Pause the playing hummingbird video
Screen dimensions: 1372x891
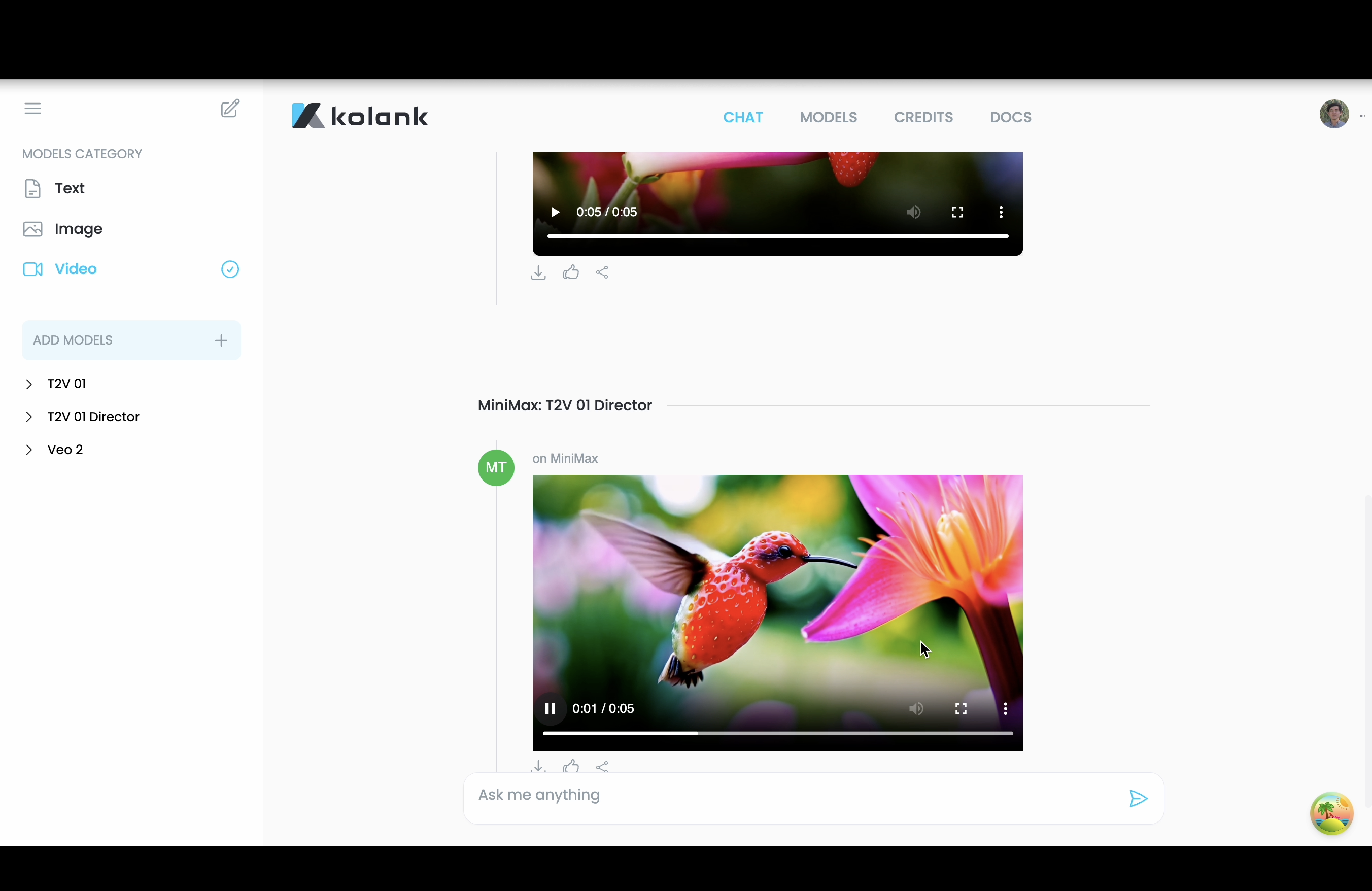[550, 709]
